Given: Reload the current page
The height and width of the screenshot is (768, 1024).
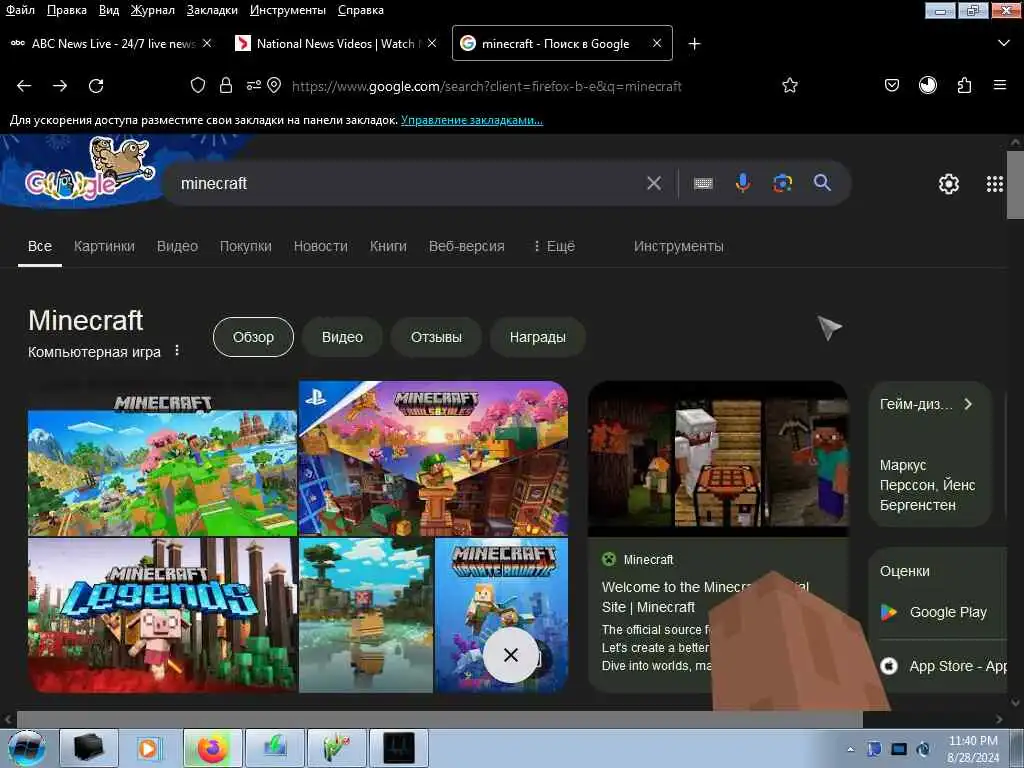Looking at the screenshot, I should [x=96, y=86].
